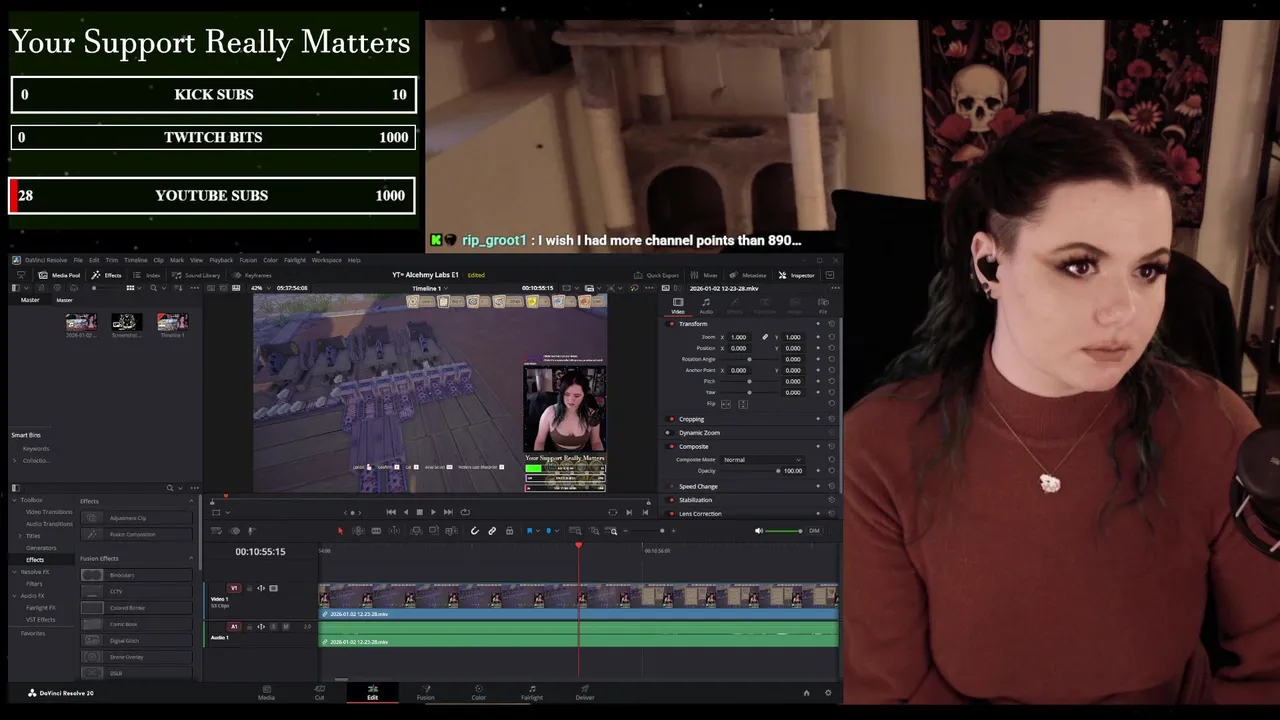This screenshot has width=1280, height=720.
Task: Lock the V1 video track
Action: (249, 588)
